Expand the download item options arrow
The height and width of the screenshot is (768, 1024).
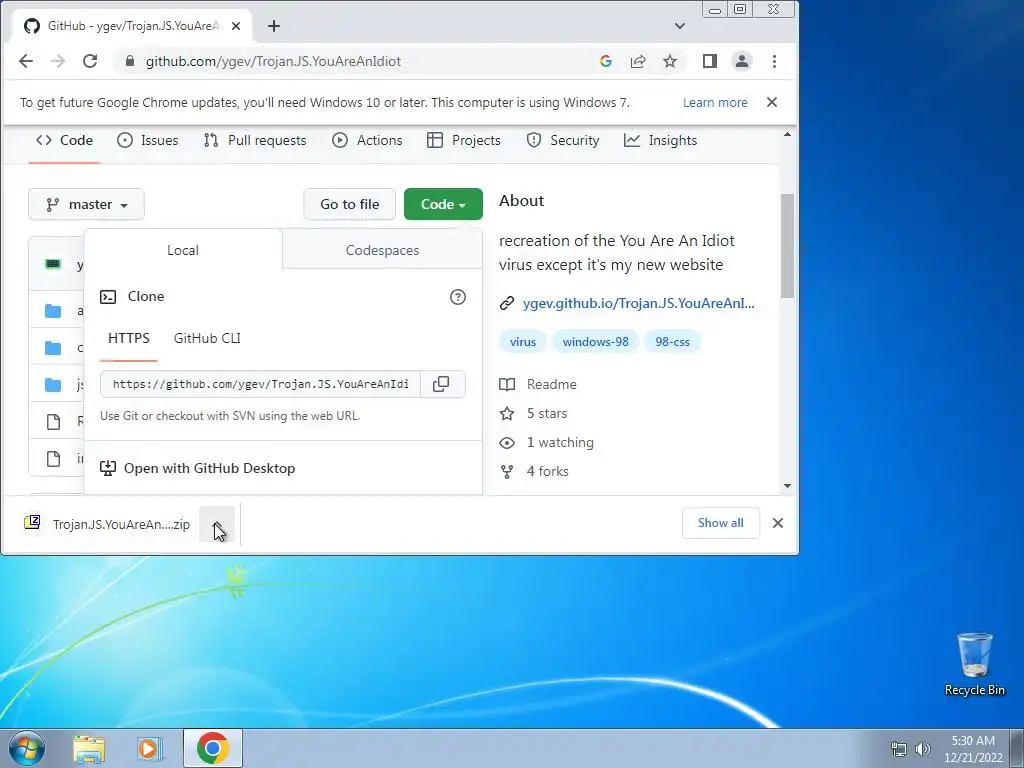217,524
